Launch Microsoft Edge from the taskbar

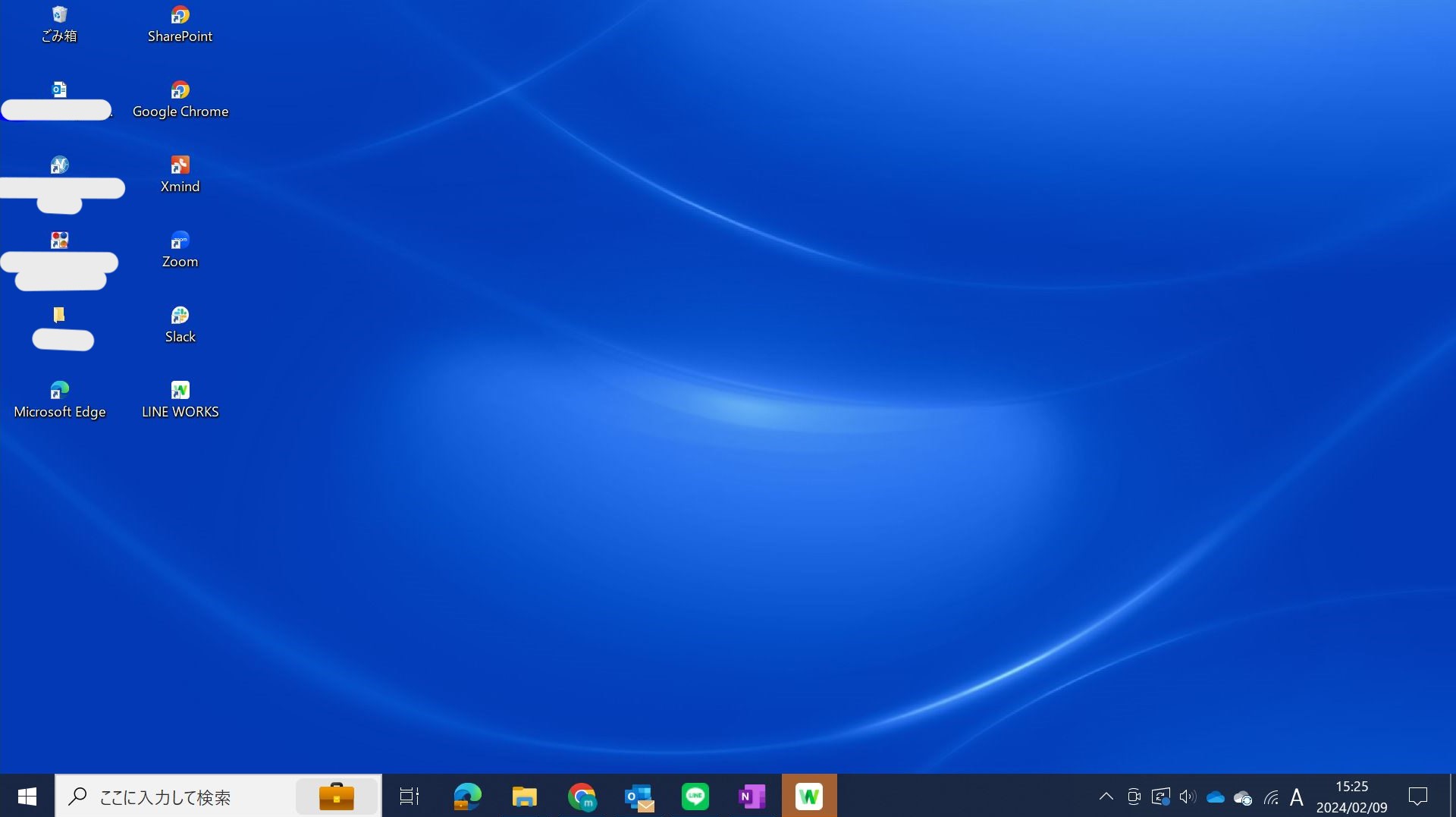(x=467, y=797)
